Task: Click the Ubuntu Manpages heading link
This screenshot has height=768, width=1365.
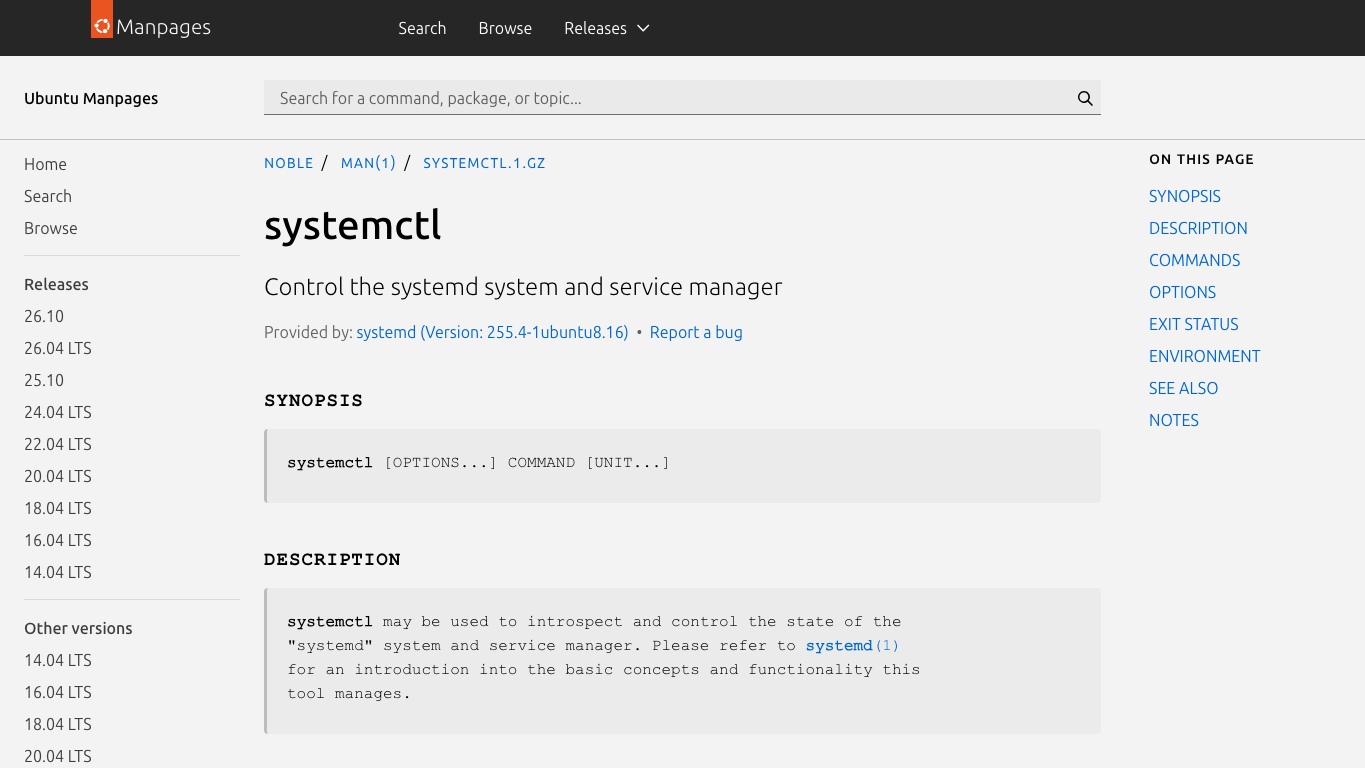Action: [x=91, y=98]
